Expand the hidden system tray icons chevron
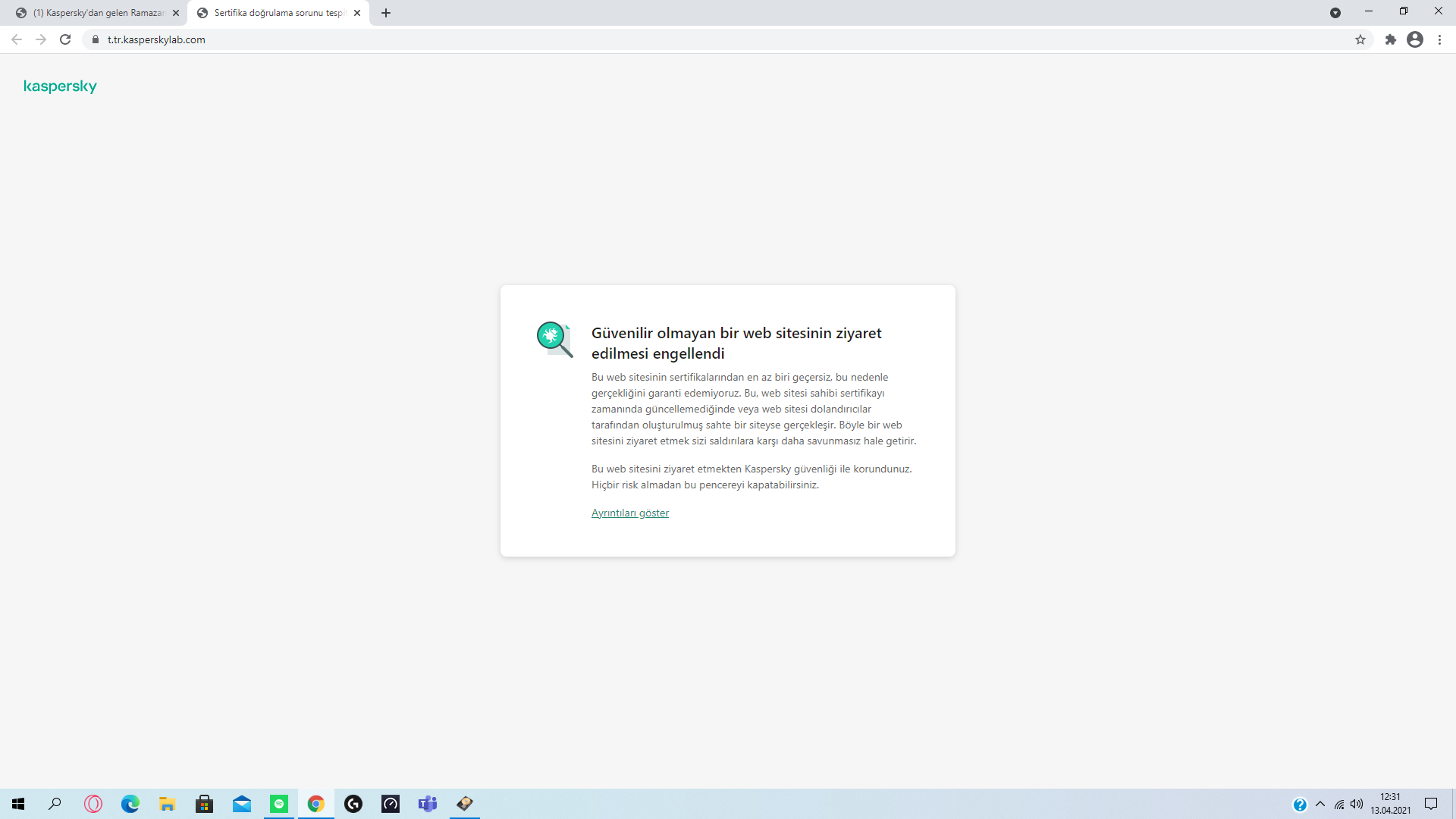The image size is (1456, 819). pos(1320,804)
